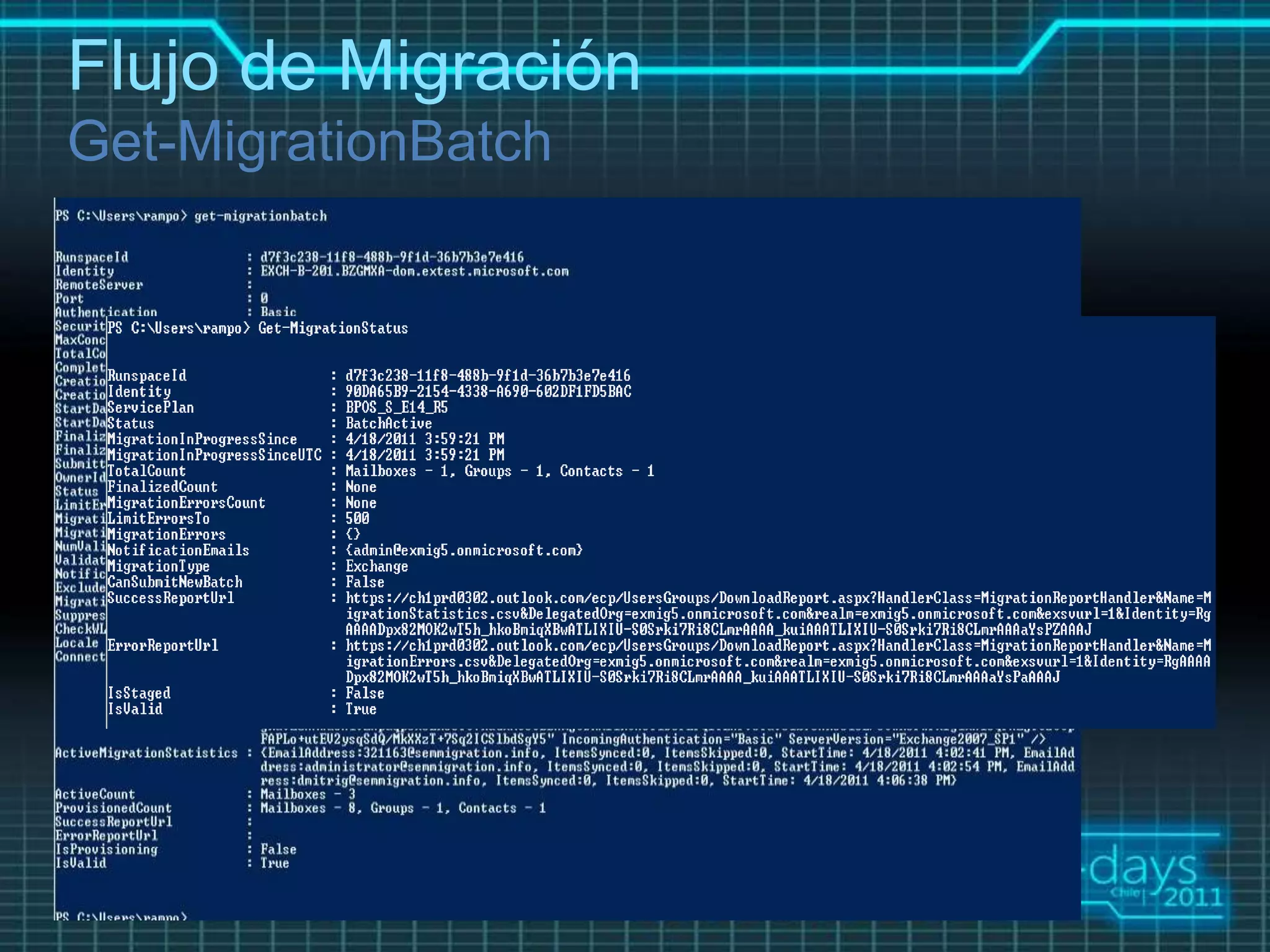Click '{admin@exmig5.onmicrosoft.com}' notification email value
The width and height of the screenshot is (1270, 952).
pyautogui.click(x=464, y=551)
